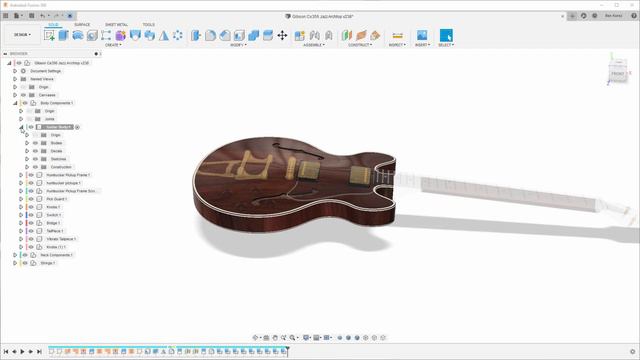Click the Pan hand navigation icon
The image size is (640, 360).
275,338
